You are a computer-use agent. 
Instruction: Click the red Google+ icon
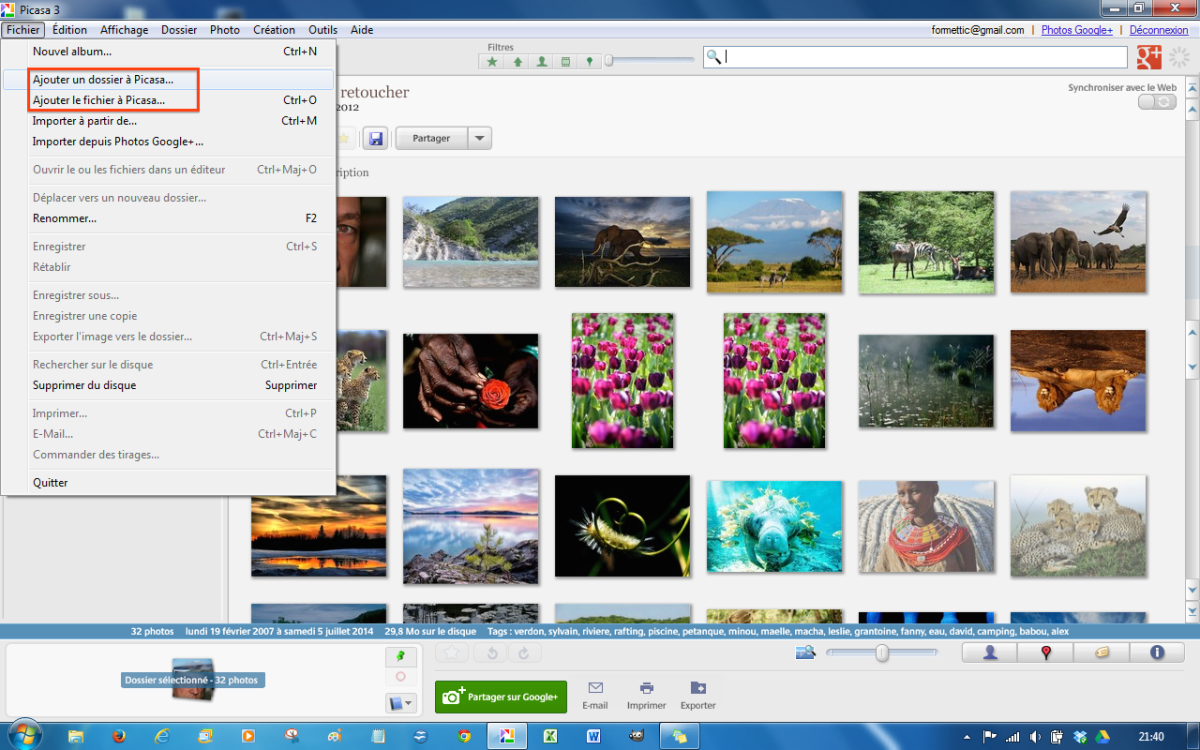(x=1149, y=57)
